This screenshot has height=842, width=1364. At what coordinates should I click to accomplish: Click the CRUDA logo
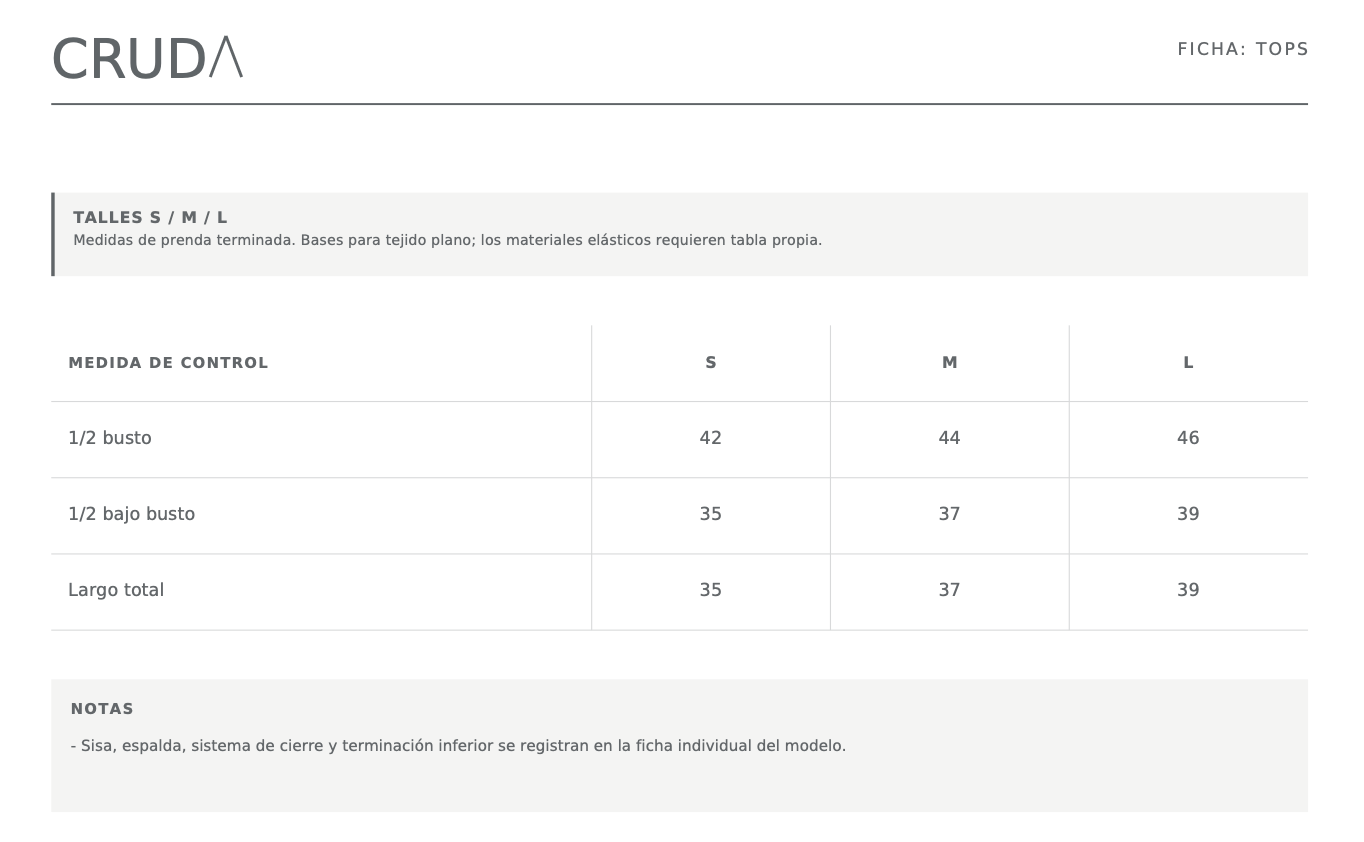pyautogui.click(x=147, y=59)
